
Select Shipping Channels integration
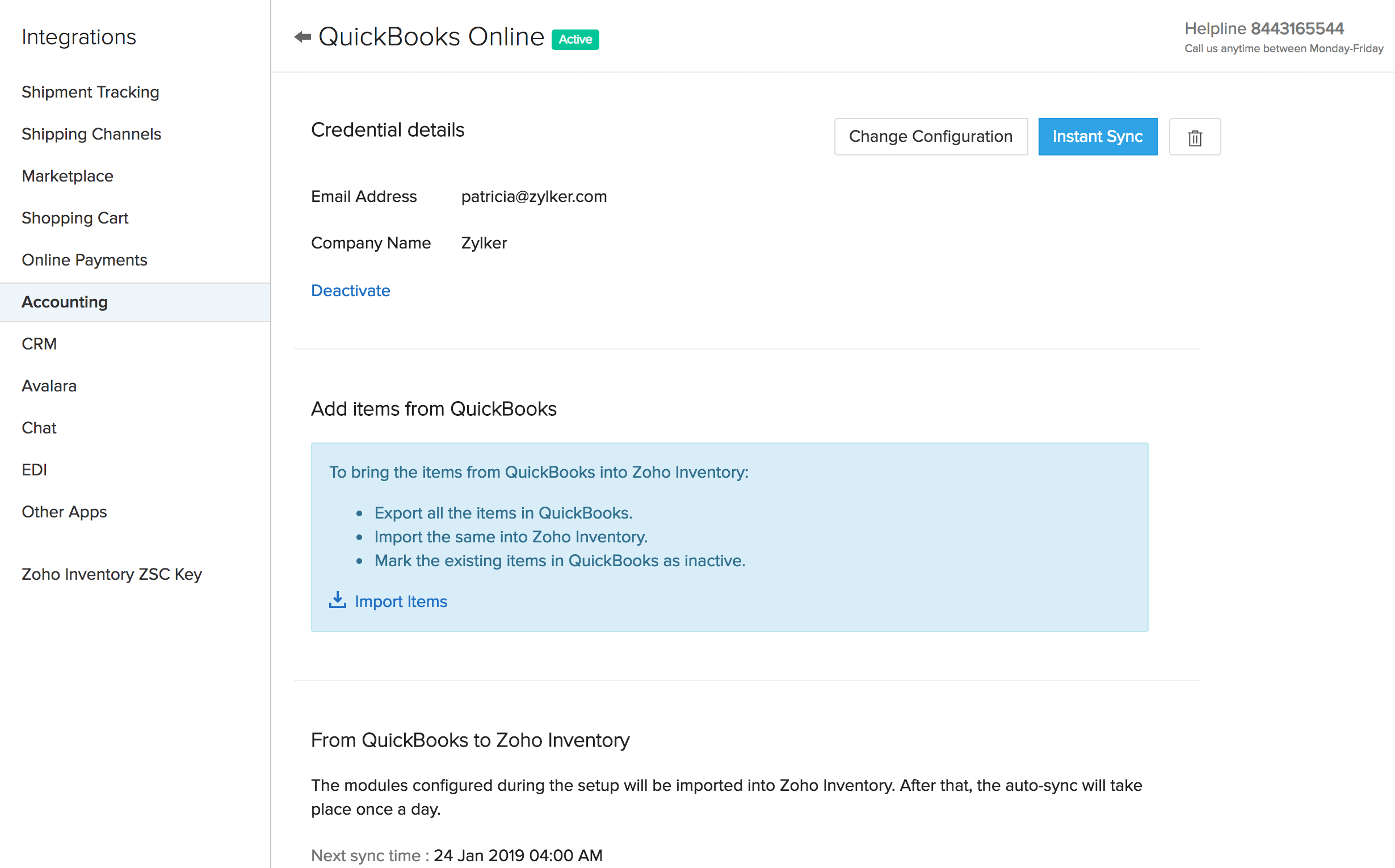point(92,133)
